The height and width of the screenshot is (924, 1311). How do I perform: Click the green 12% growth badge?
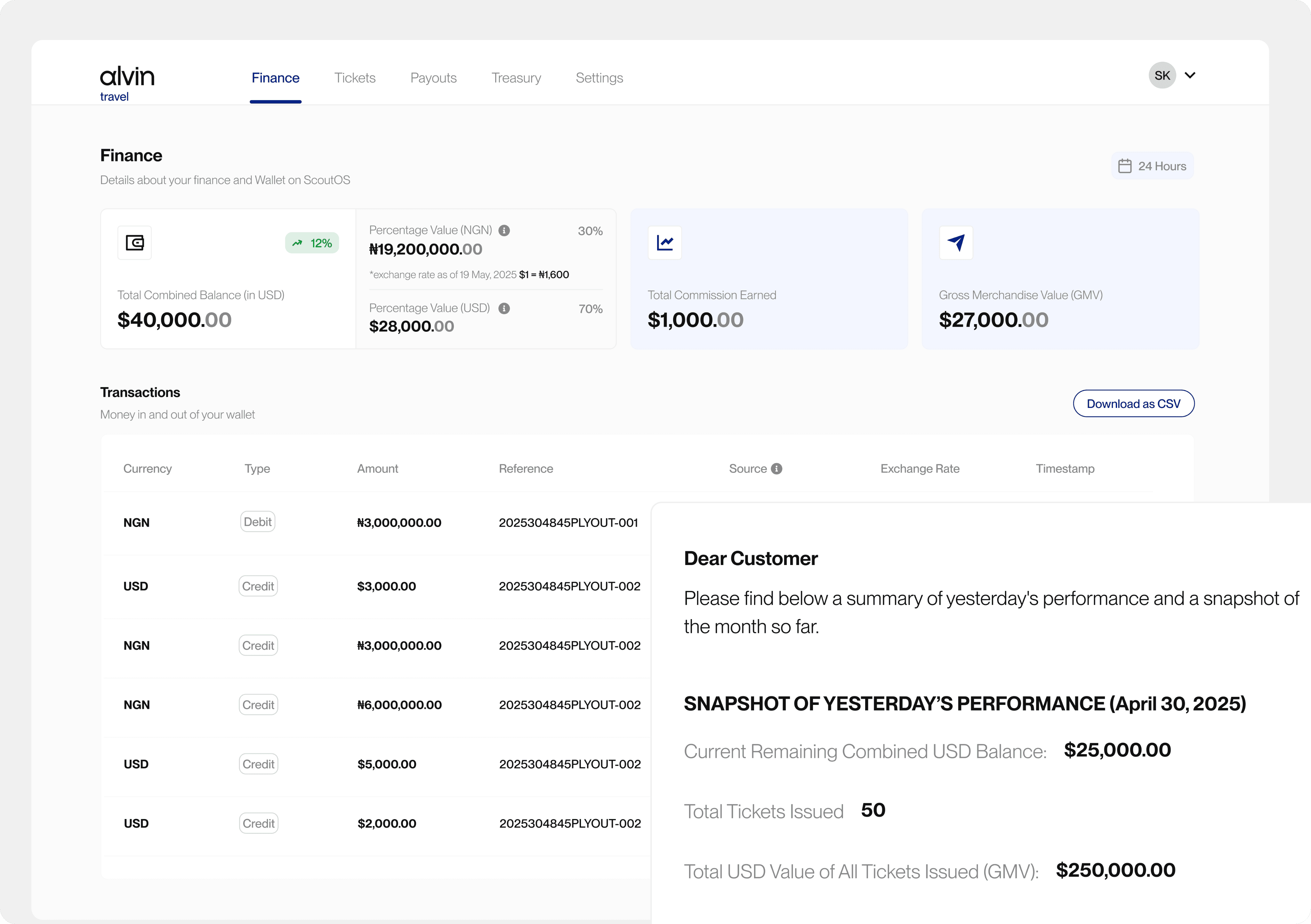(312, 243)
